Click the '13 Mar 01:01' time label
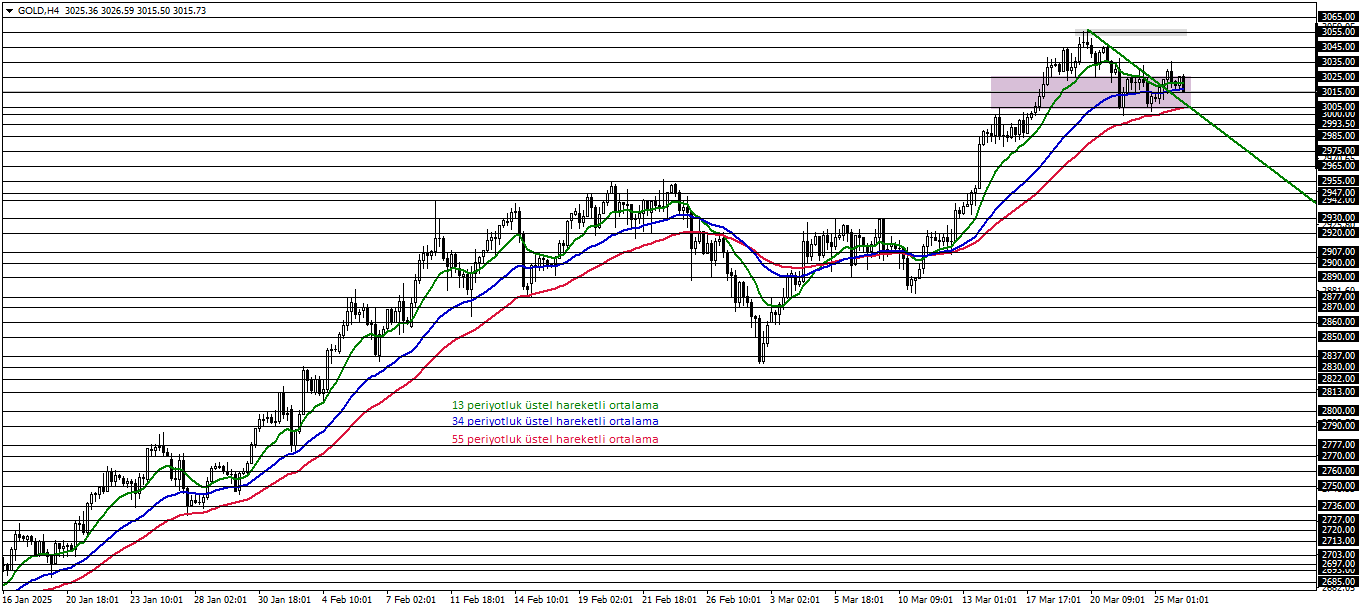1362x611 pixels. 989,601
